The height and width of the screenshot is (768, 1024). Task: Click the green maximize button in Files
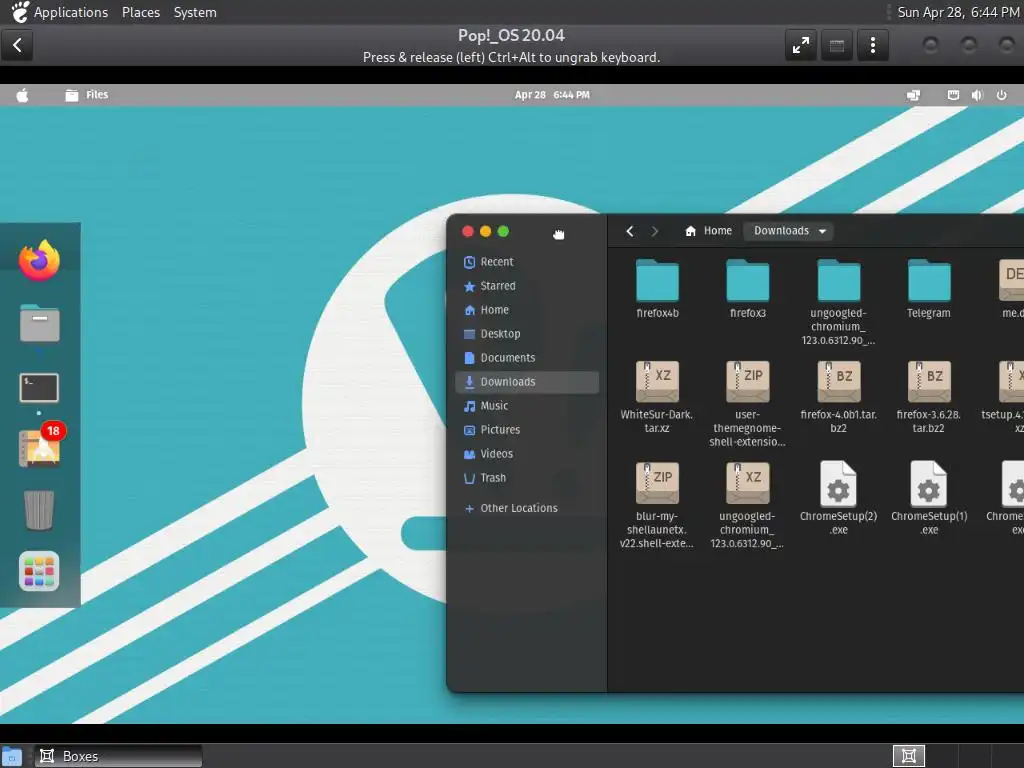point(503,231)
